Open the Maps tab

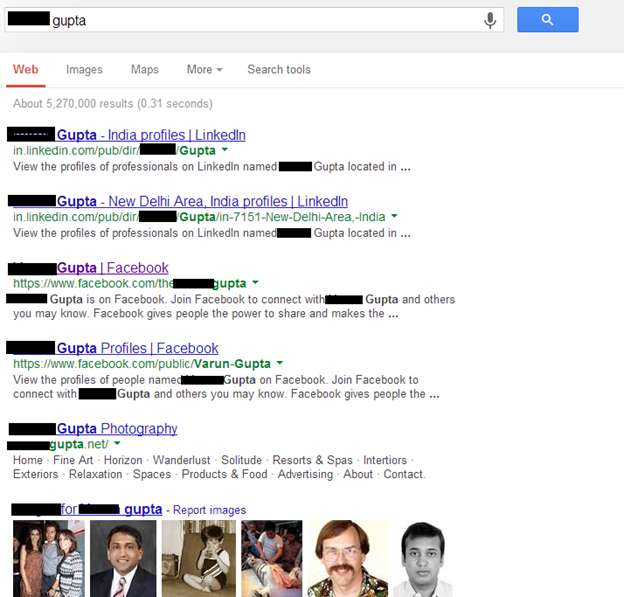point(145,70)
